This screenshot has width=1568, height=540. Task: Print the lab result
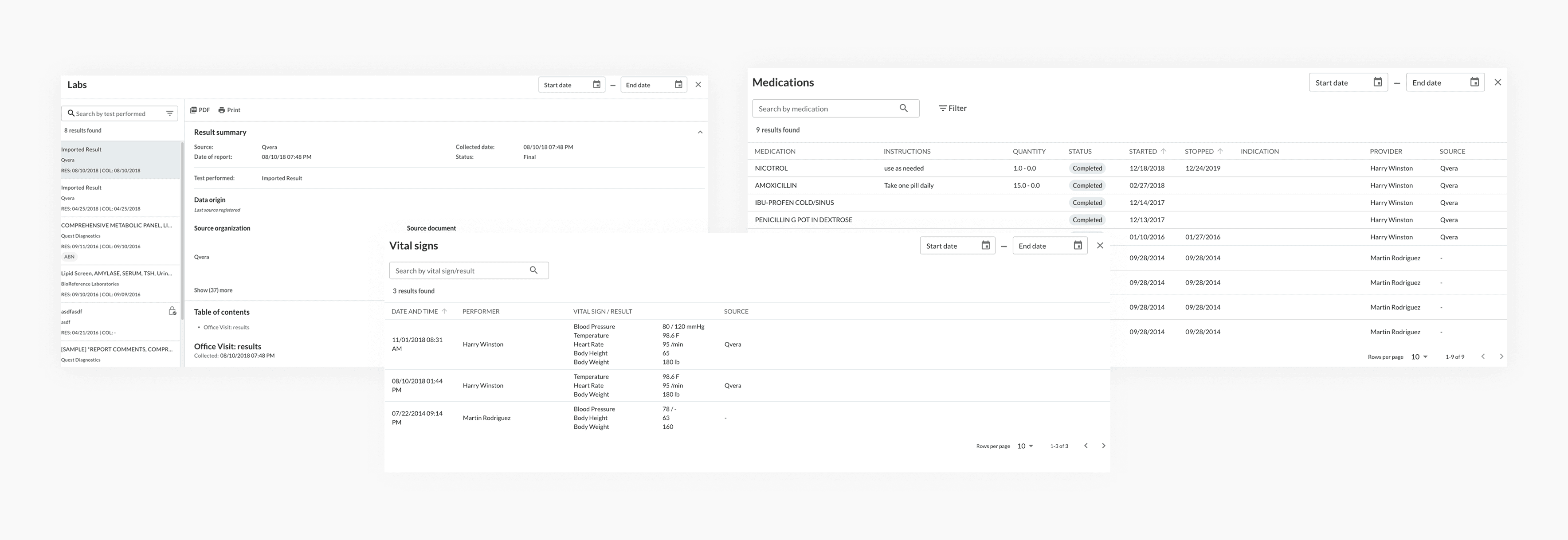point(229,110)
